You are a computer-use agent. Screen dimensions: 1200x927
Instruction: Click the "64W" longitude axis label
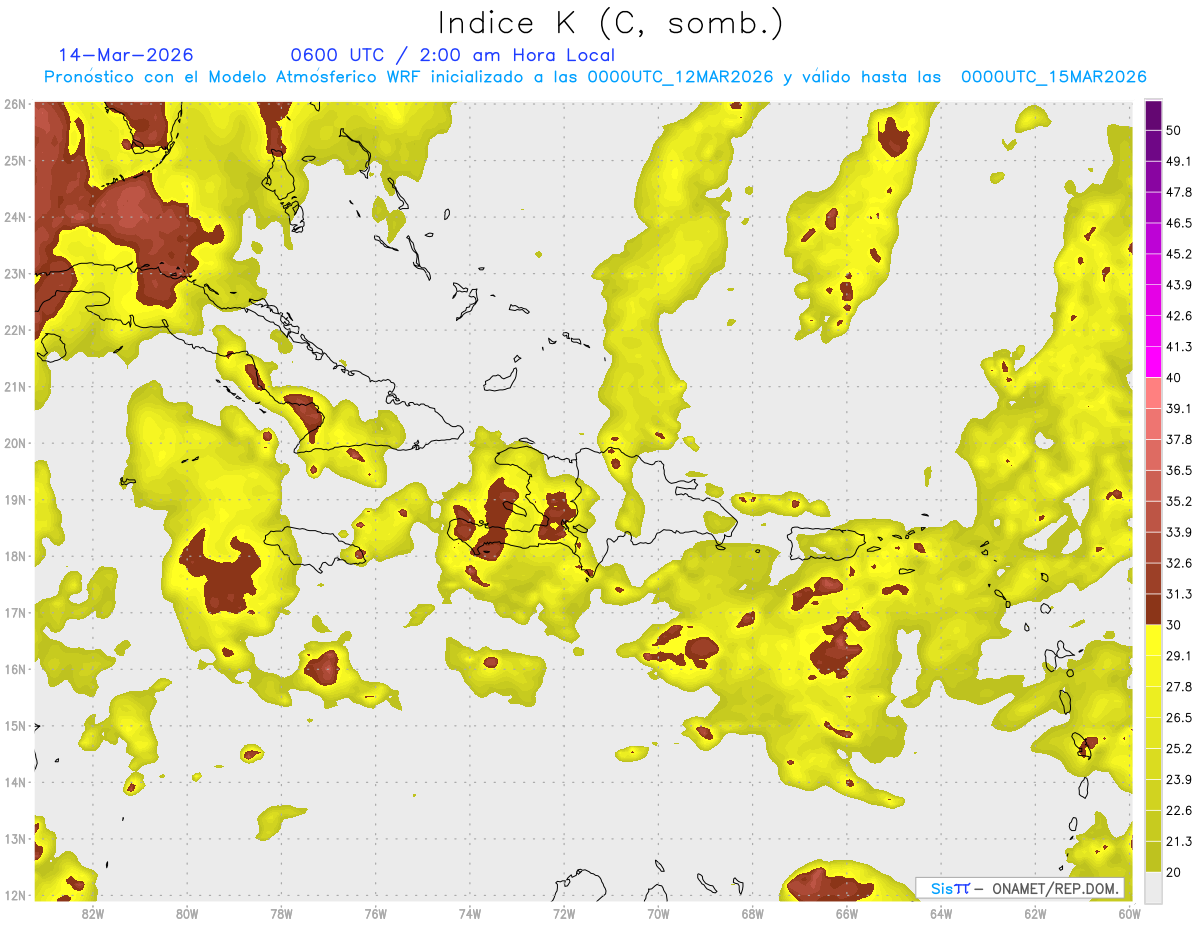point(941,914)
